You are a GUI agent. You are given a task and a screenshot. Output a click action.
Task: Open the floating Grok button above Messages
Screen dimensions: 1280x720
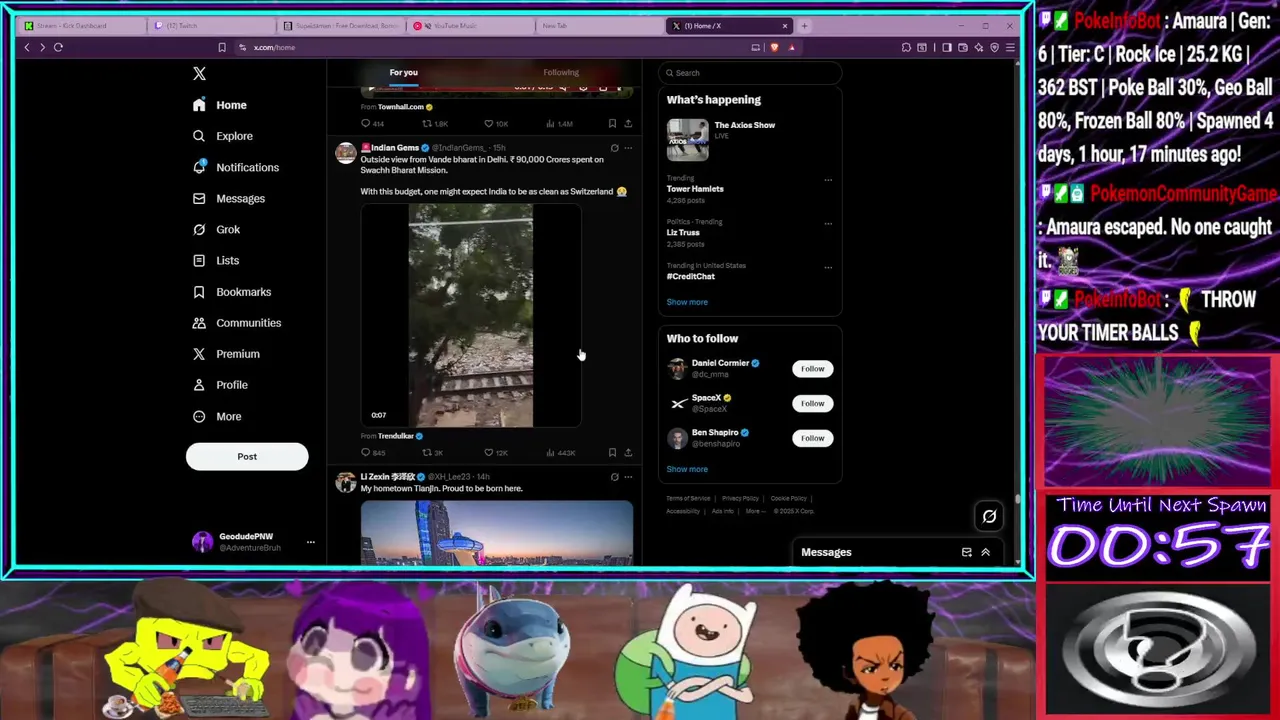click(x=989, y=516)
